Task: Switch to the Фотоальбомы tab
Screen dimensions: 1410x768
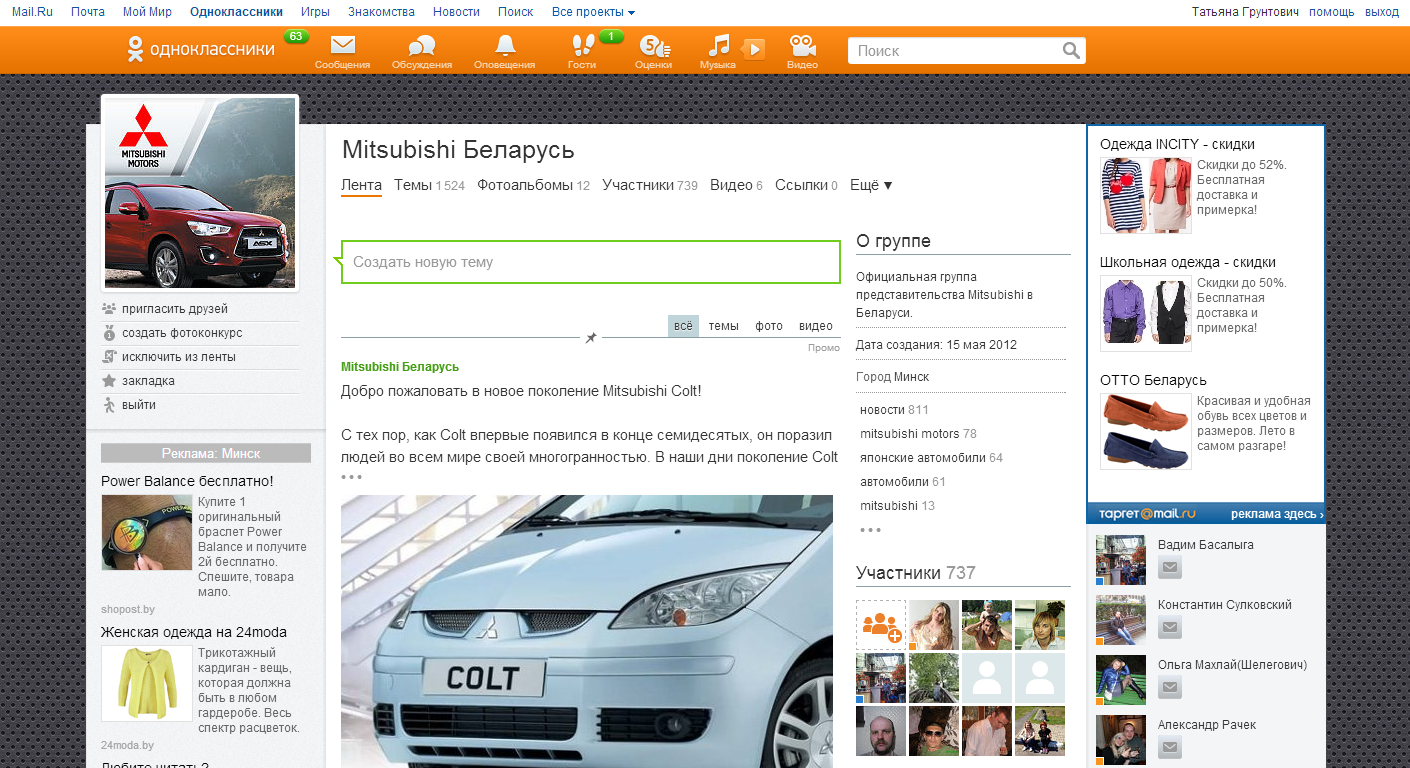Action: click(533, 185)
